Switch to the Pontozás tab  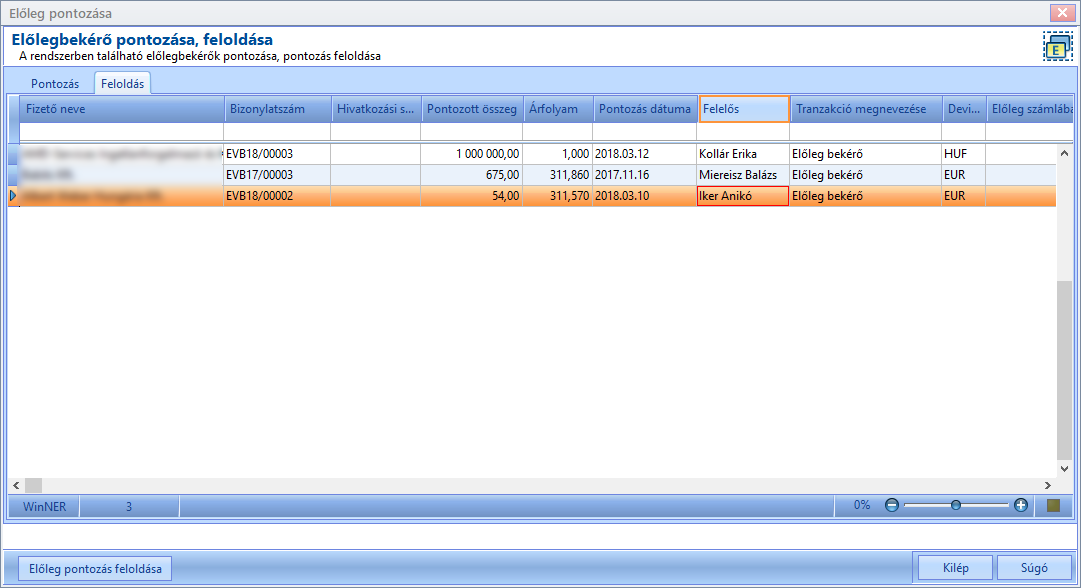55,83
